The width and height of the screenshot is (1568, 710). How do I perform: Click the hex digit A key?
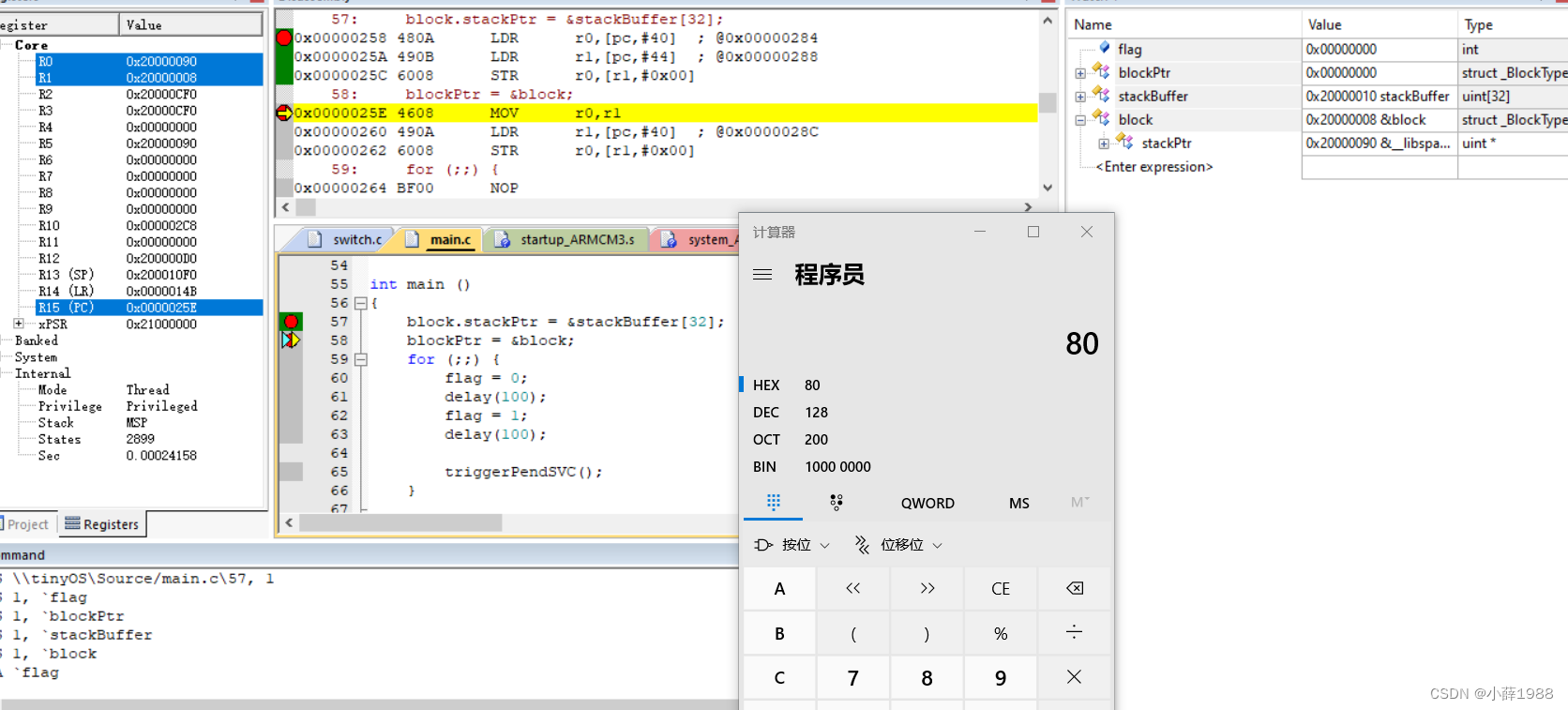coord(779,589)
